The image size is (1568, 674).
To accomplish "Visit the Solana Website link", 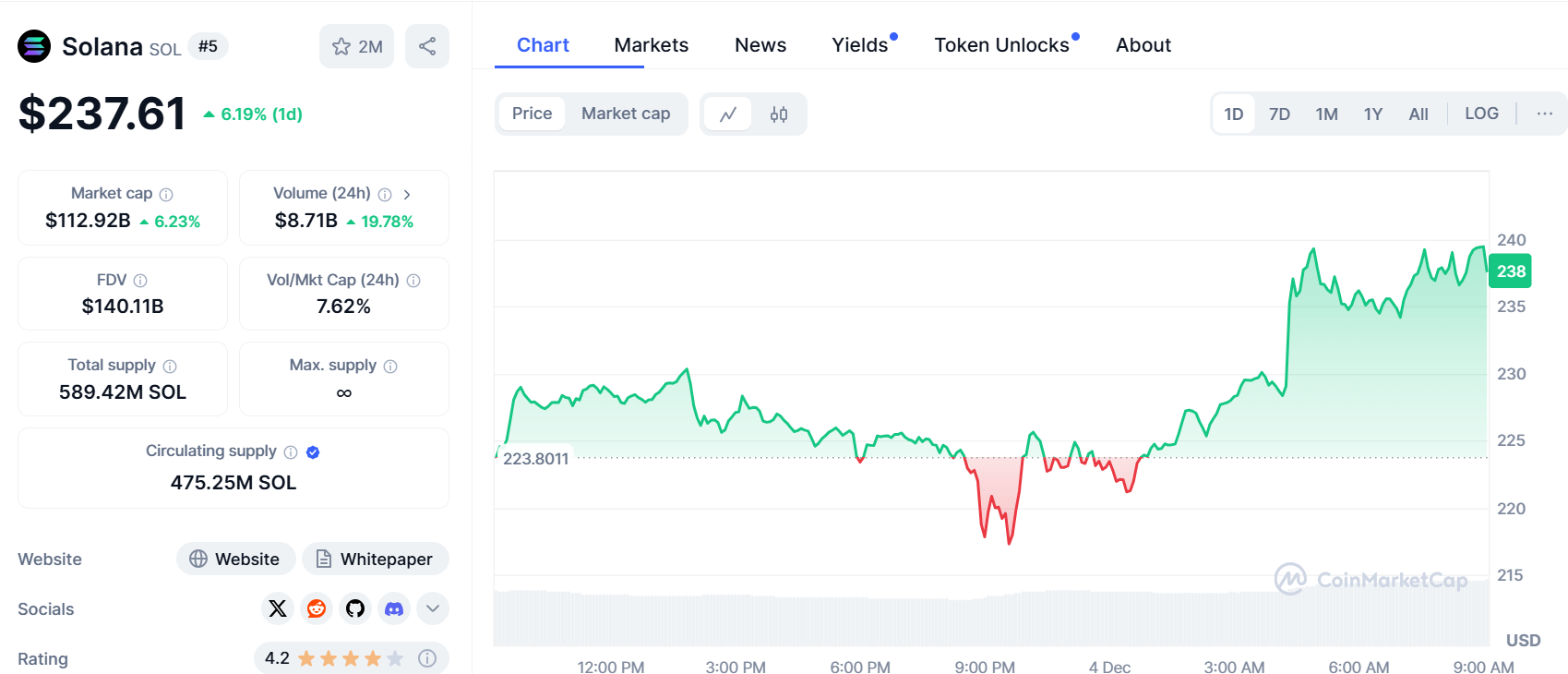I will [235, 559].
